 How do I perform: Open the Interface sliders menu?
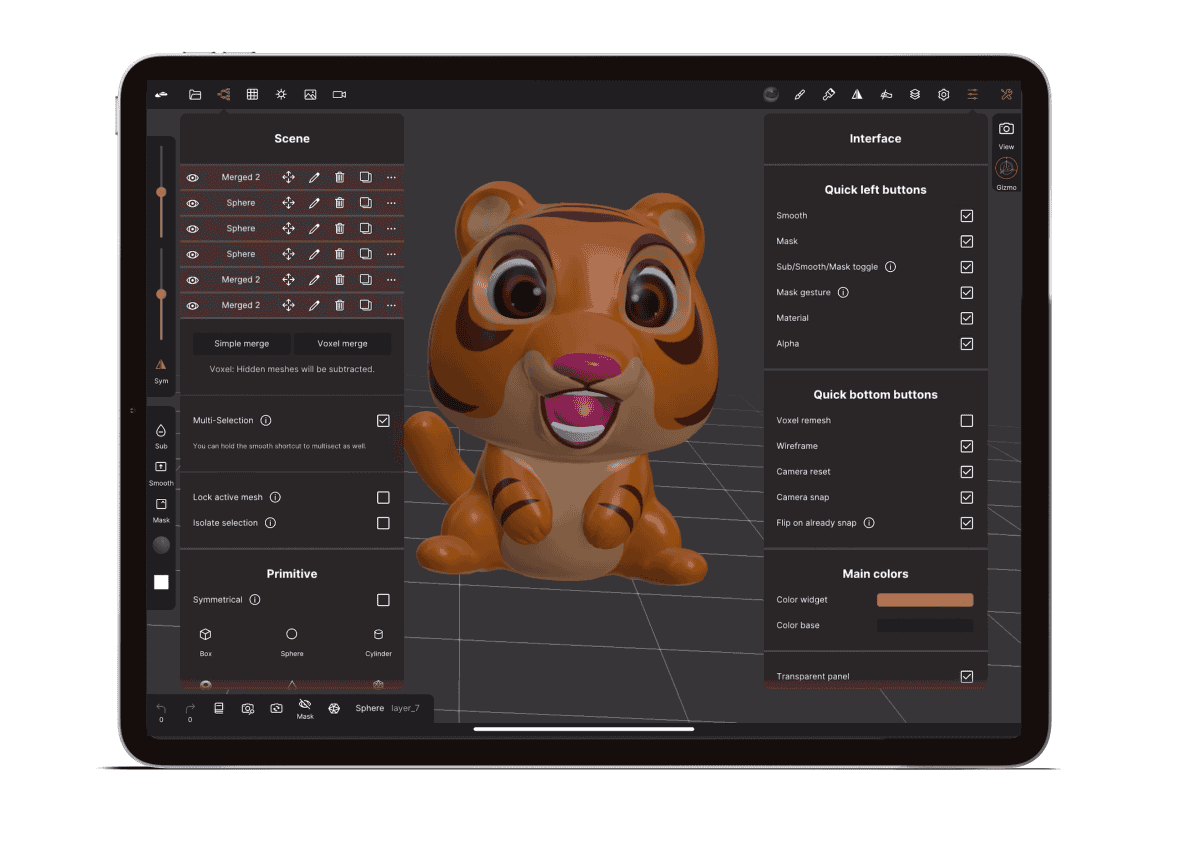[972, 95]
